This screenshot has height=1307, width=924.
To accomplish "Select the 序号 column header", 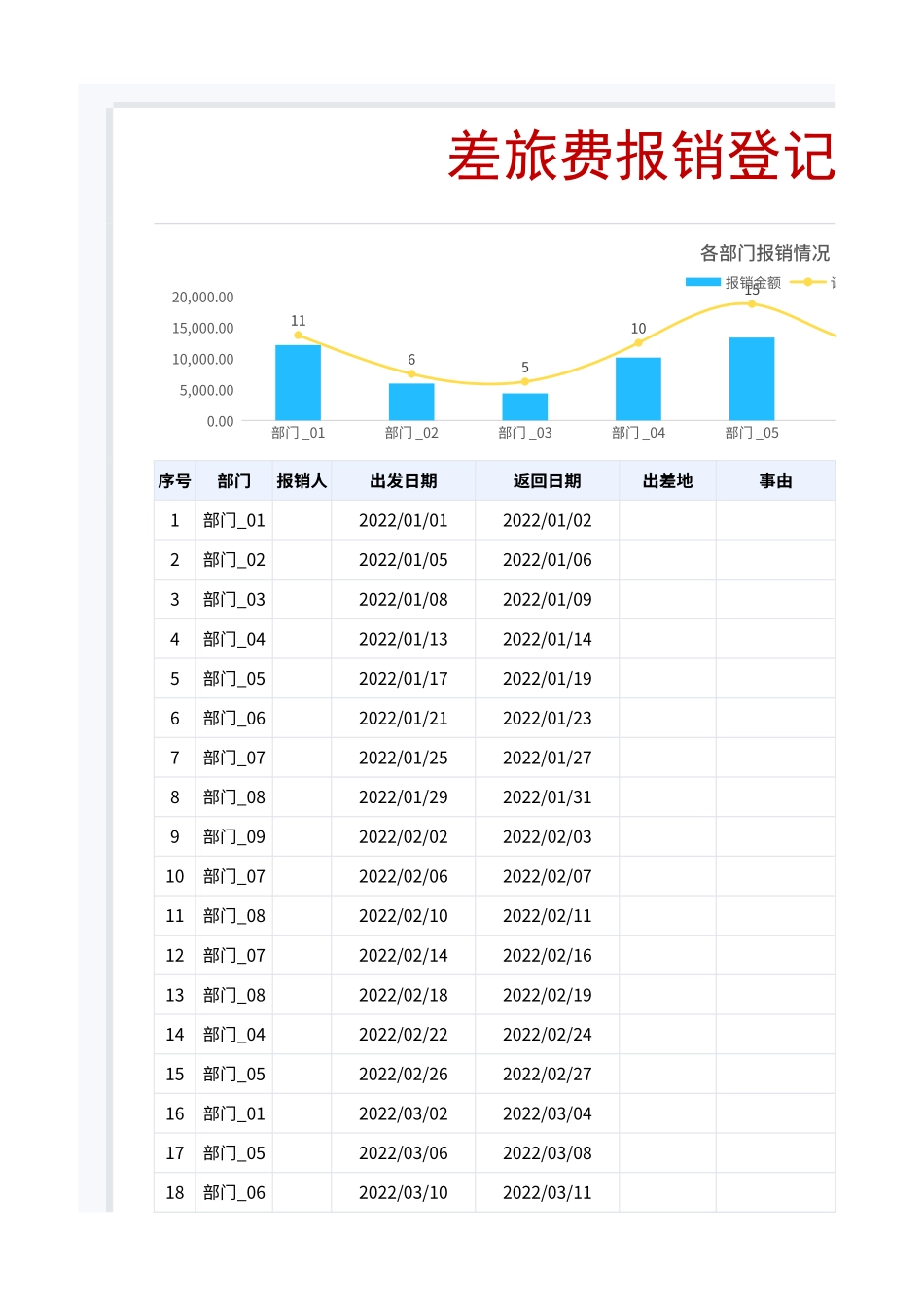I will [174, 479].
